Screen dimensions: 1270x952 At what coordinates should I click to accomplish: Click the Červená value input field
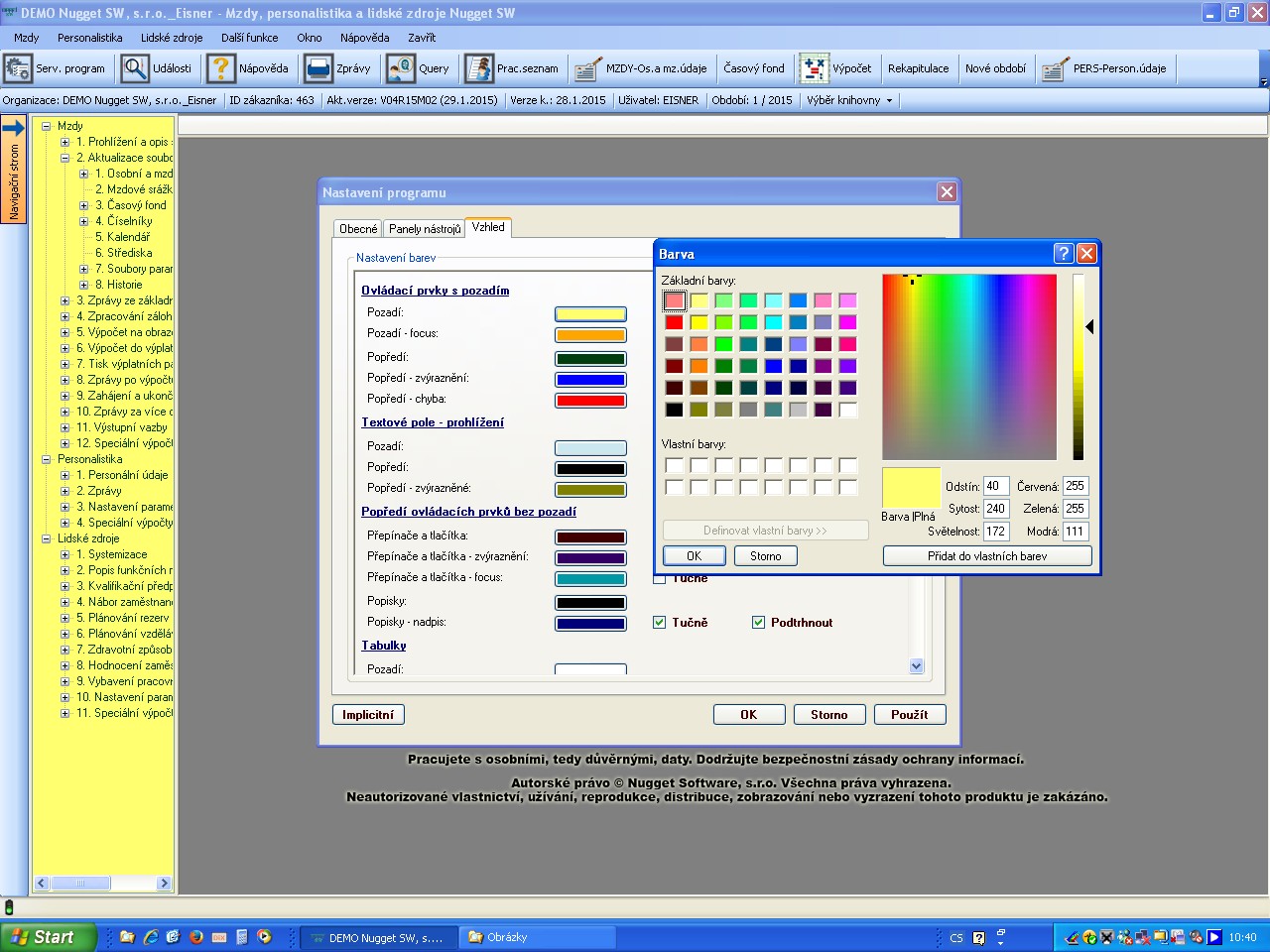[1075, 486]
